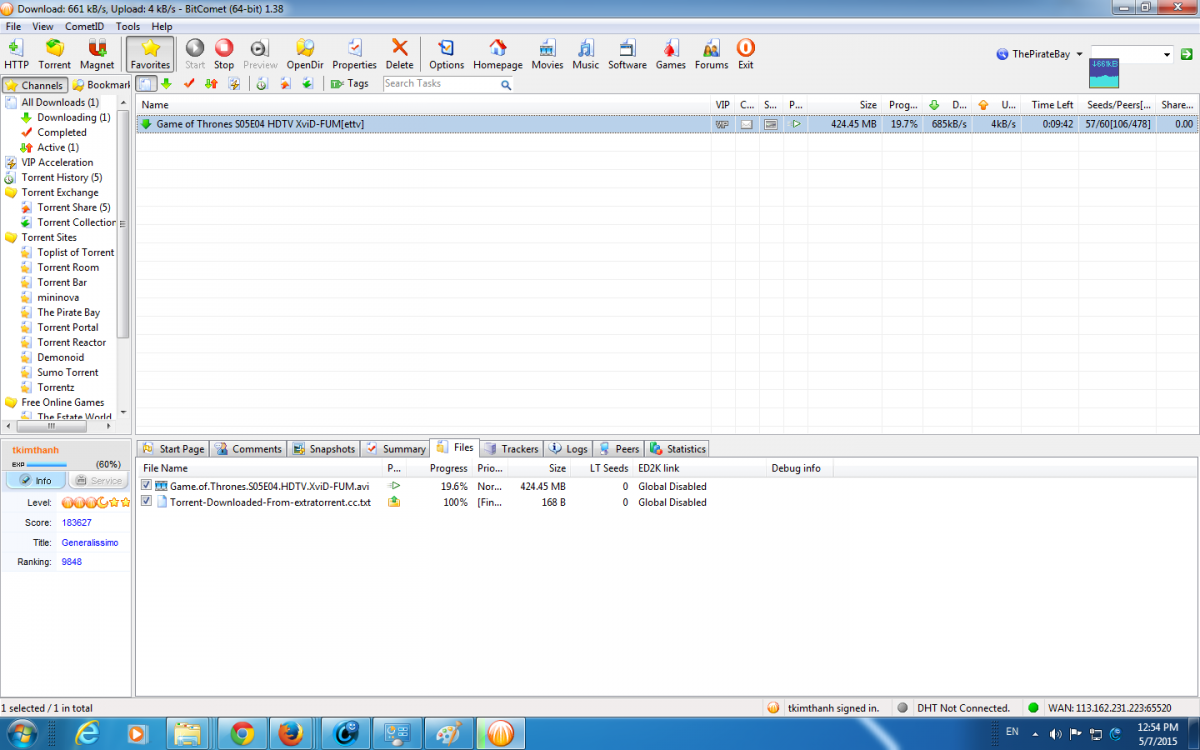
Task: Collapse the Torrent Sites tree folder
Action: pyautogui.click(x=11, y=237)
